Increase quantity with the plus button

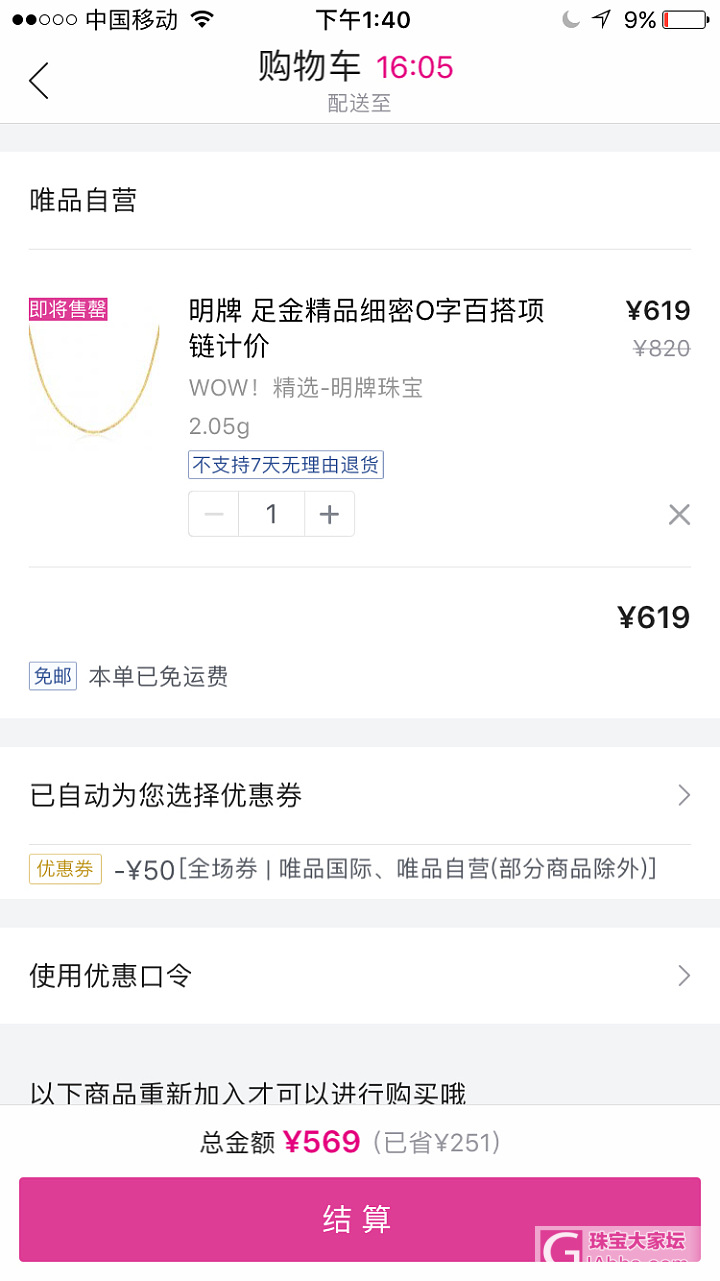tap(329, 515)
